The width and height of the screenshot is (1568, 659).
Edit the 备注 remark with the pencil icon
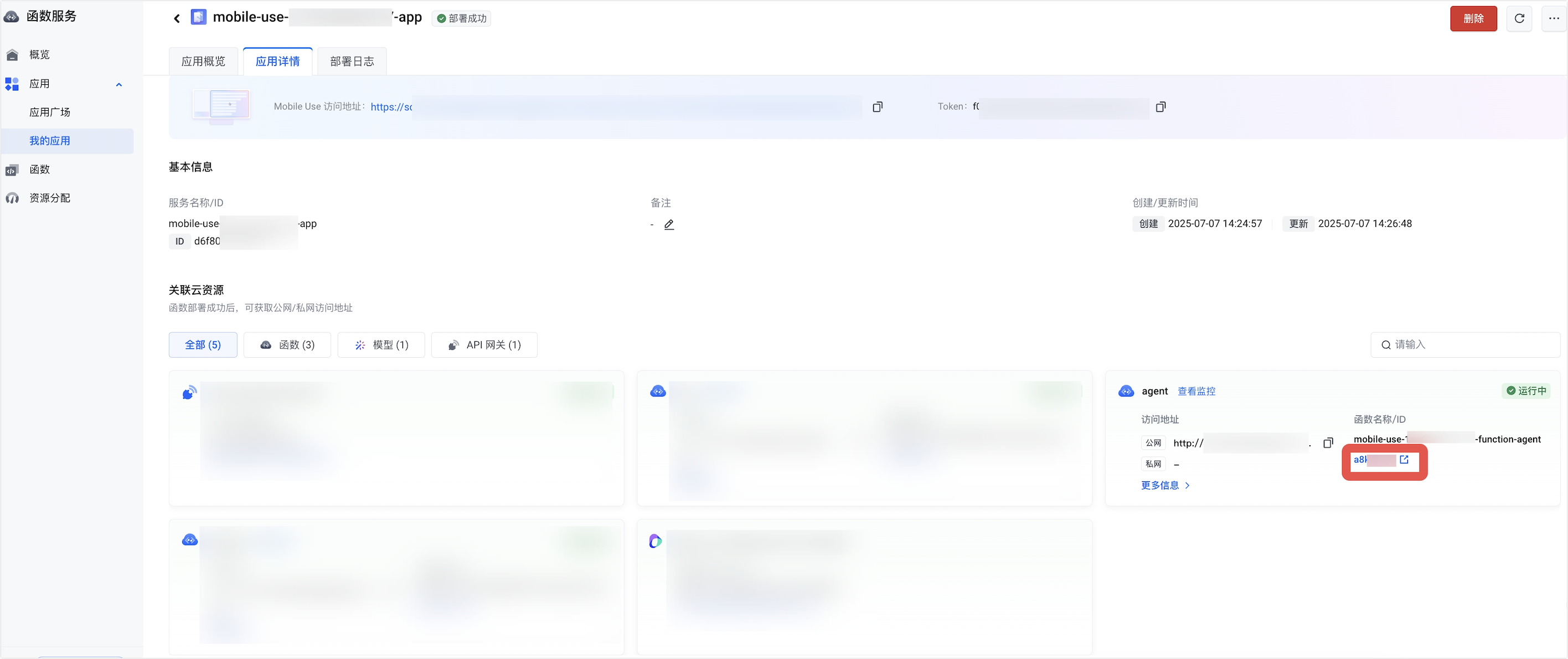point(669,224)
